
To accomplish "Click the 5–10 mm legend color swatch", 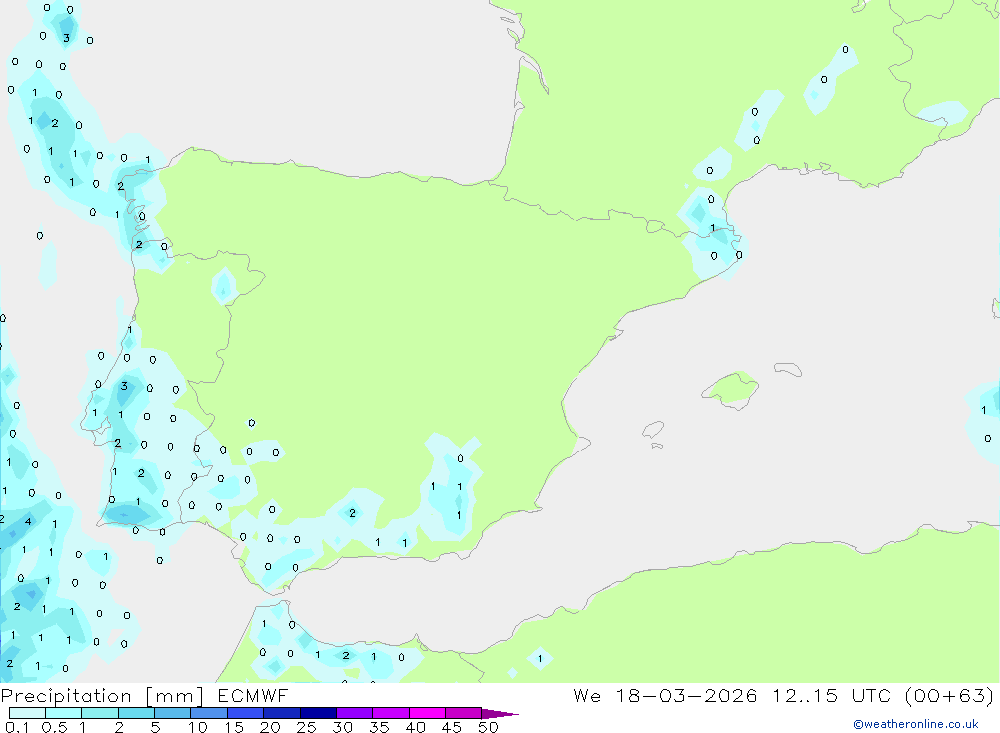I will coord(173,713).
